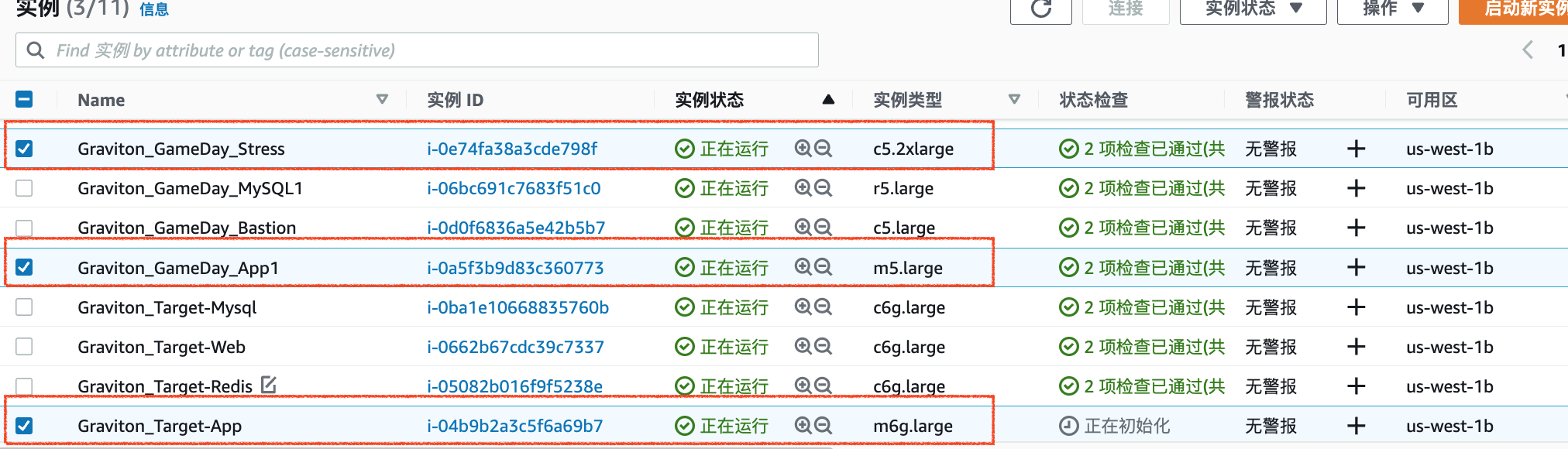Zoom in icon on Graviton_Target-Web row

click(803, 347)
